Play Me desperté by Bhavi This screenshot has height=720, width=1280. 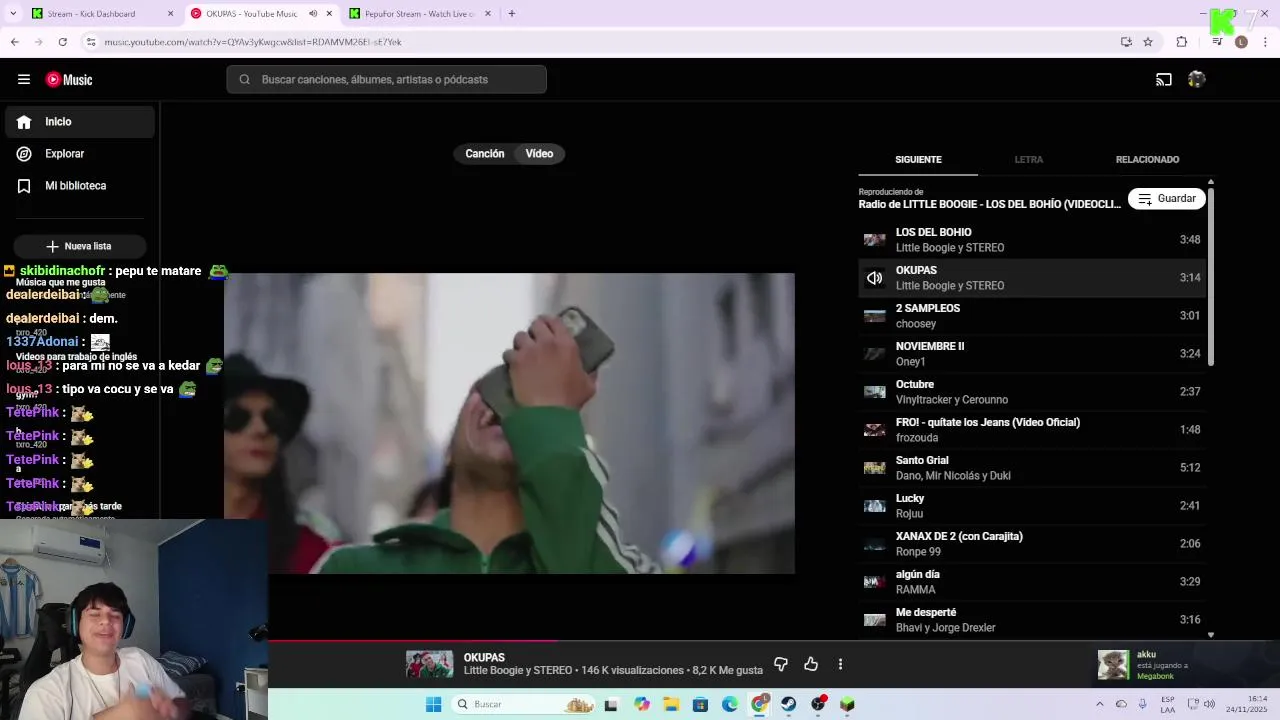(1032, 620)
